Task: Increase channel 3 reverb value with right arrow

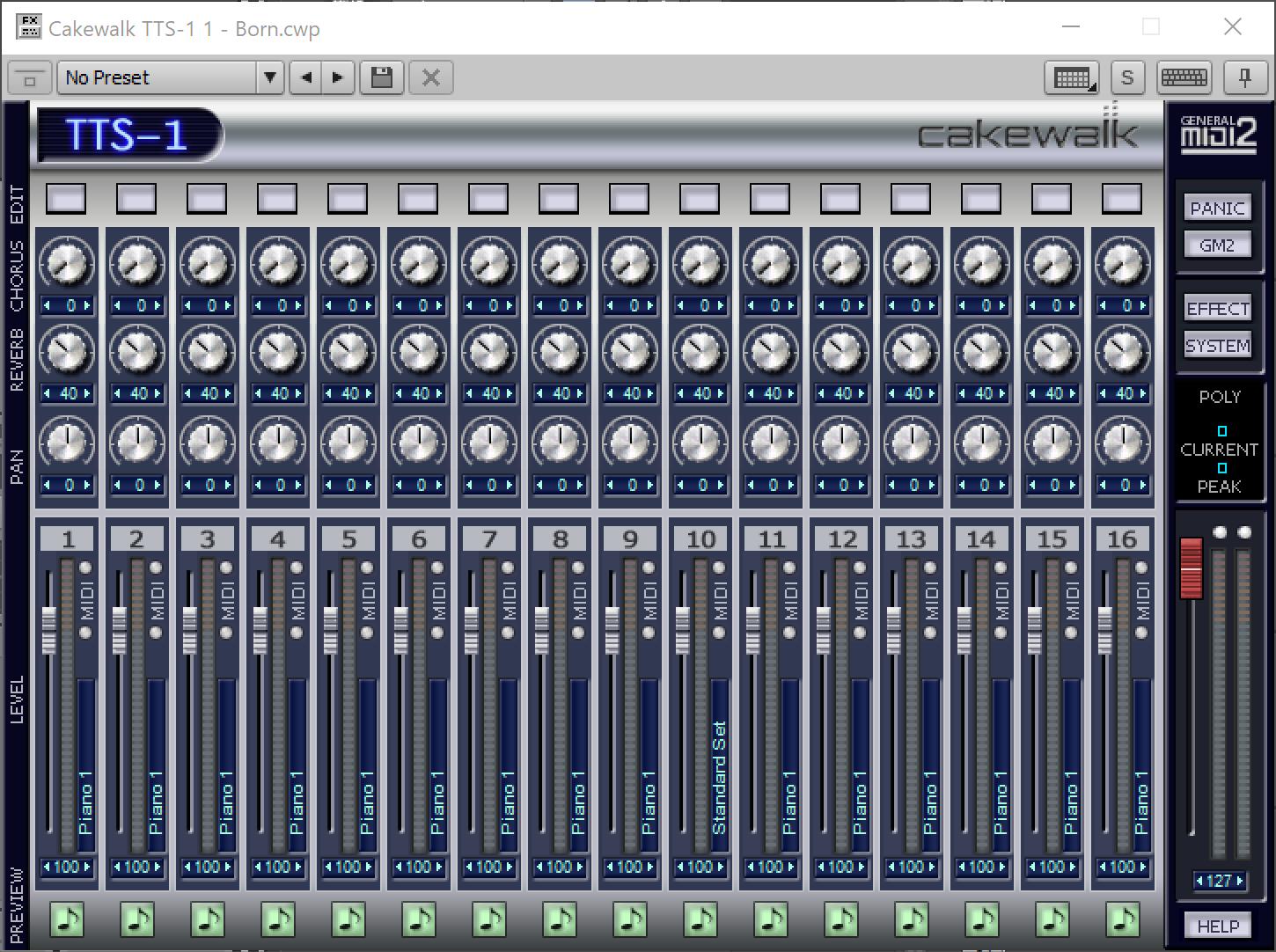Action: (x=229, y=393)
